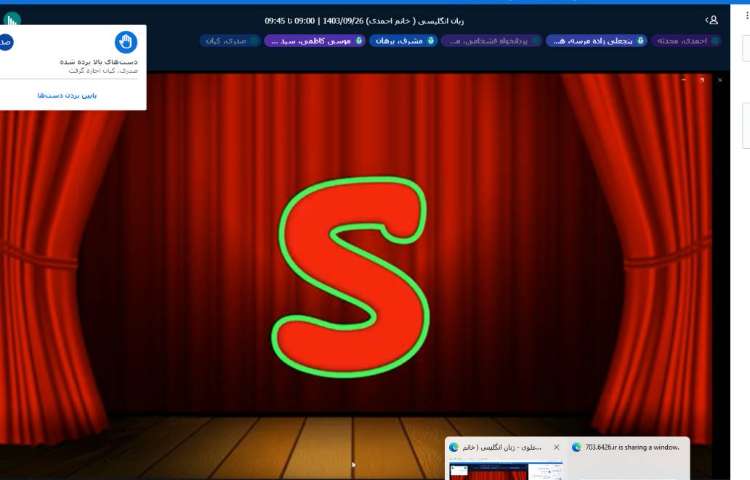Close the 'زبان انگلیسی' taskbar window preview
The image size is (750, 480).
click(x=556, y=447)
